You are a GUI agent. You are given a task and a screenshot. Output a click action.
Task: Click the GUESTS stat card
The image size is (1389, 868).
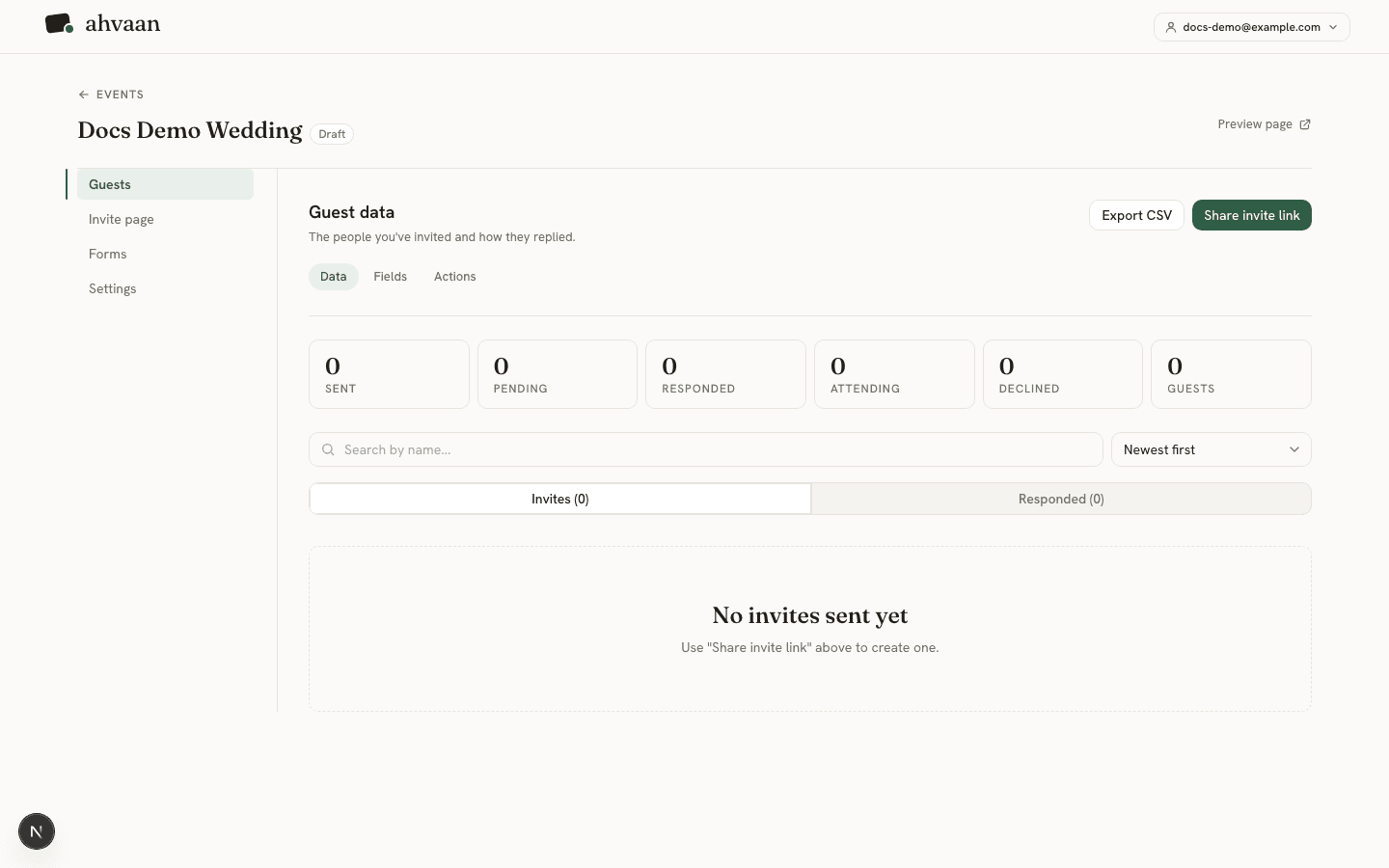1231,374
